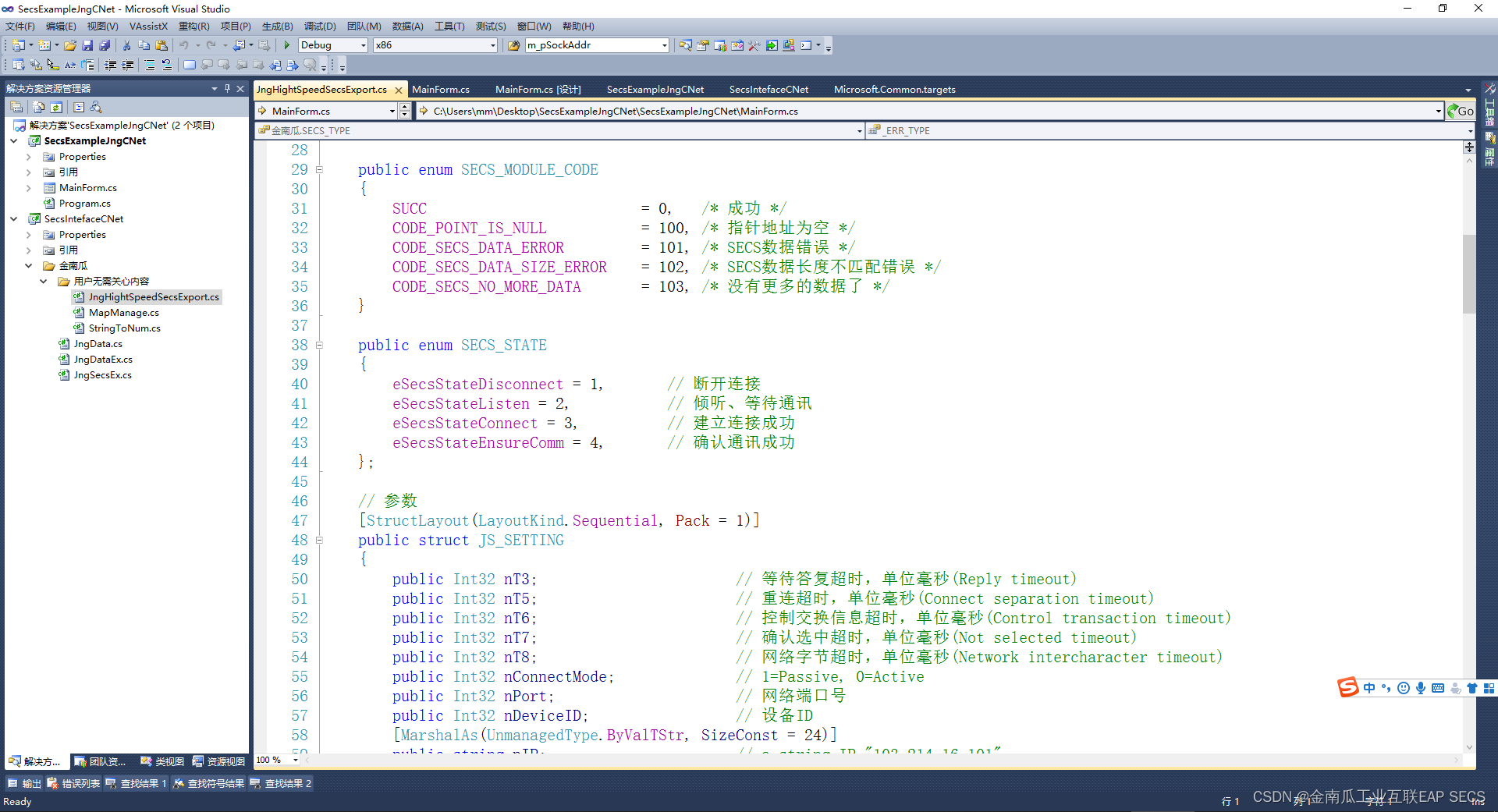Start debugging with the green Run arrow
Screen dimensions: 1498x812
286,44
